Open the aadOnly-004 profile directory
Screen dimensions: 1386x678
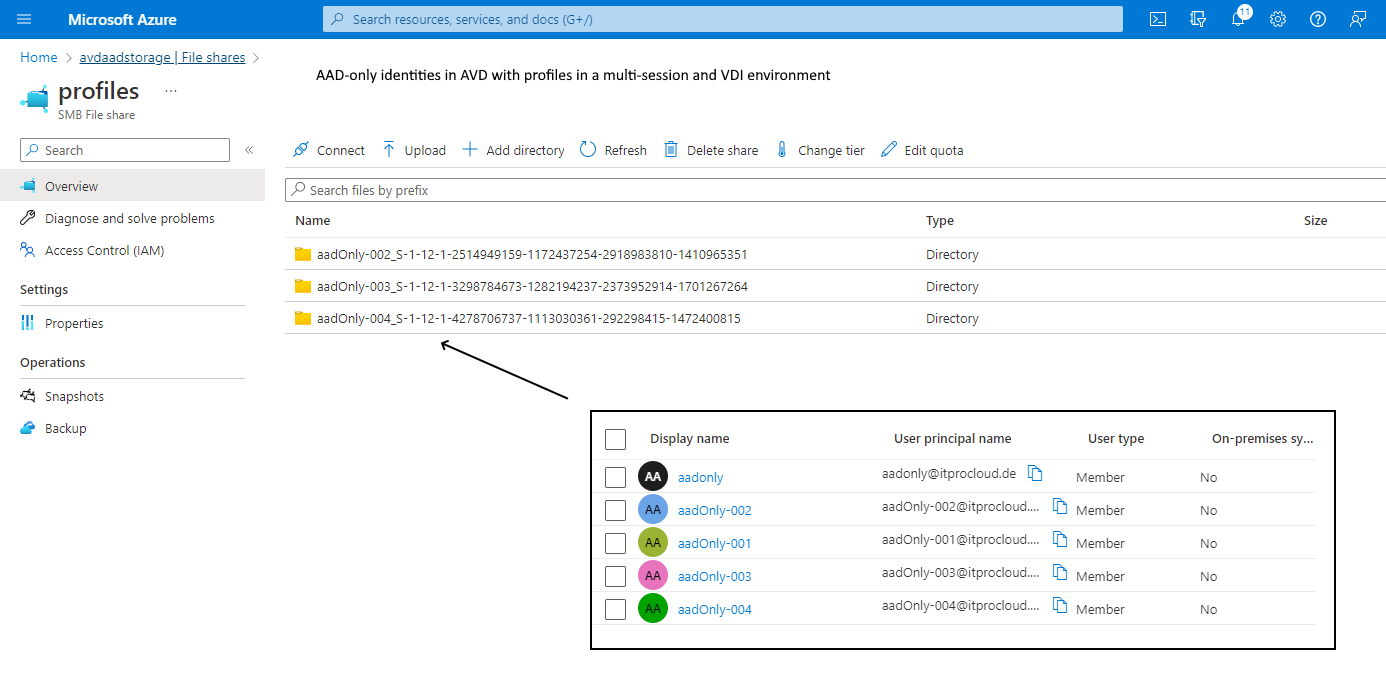coord(529,318)
